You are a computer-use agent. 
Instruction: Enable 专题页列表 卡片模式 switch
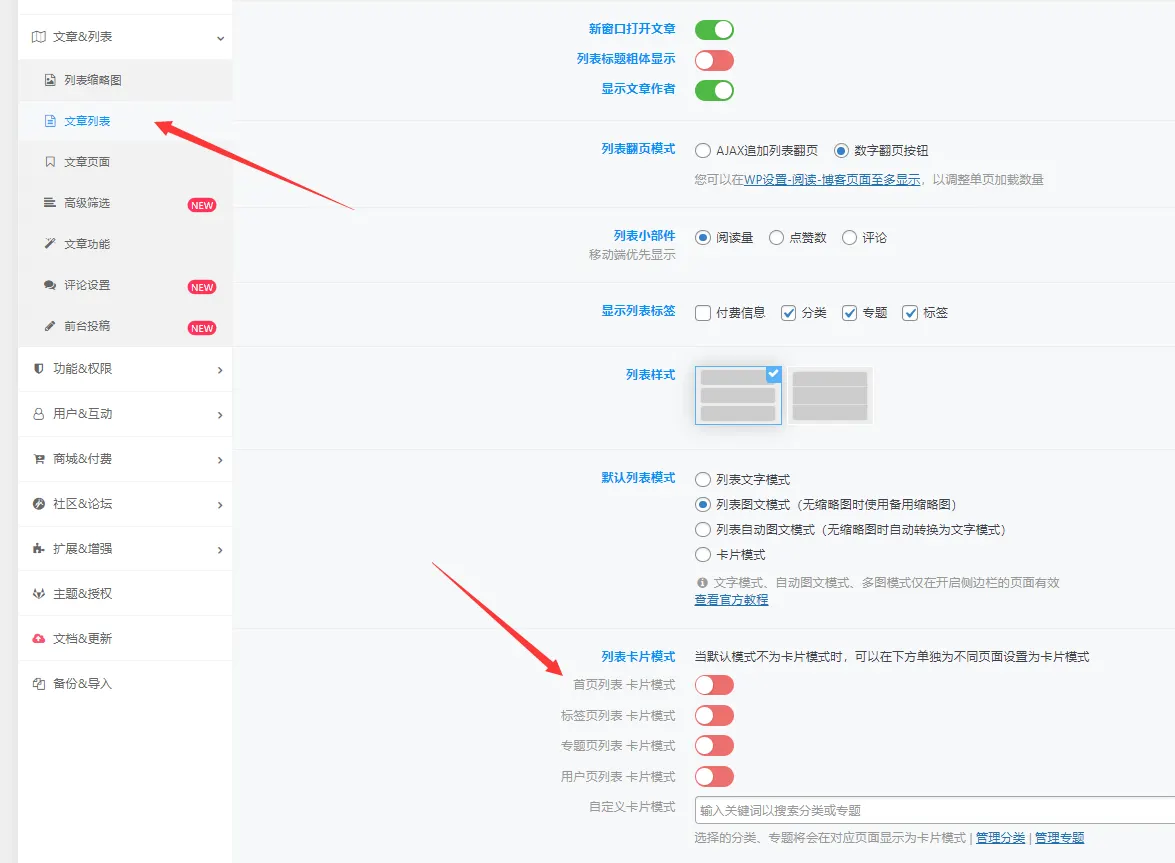714,745
